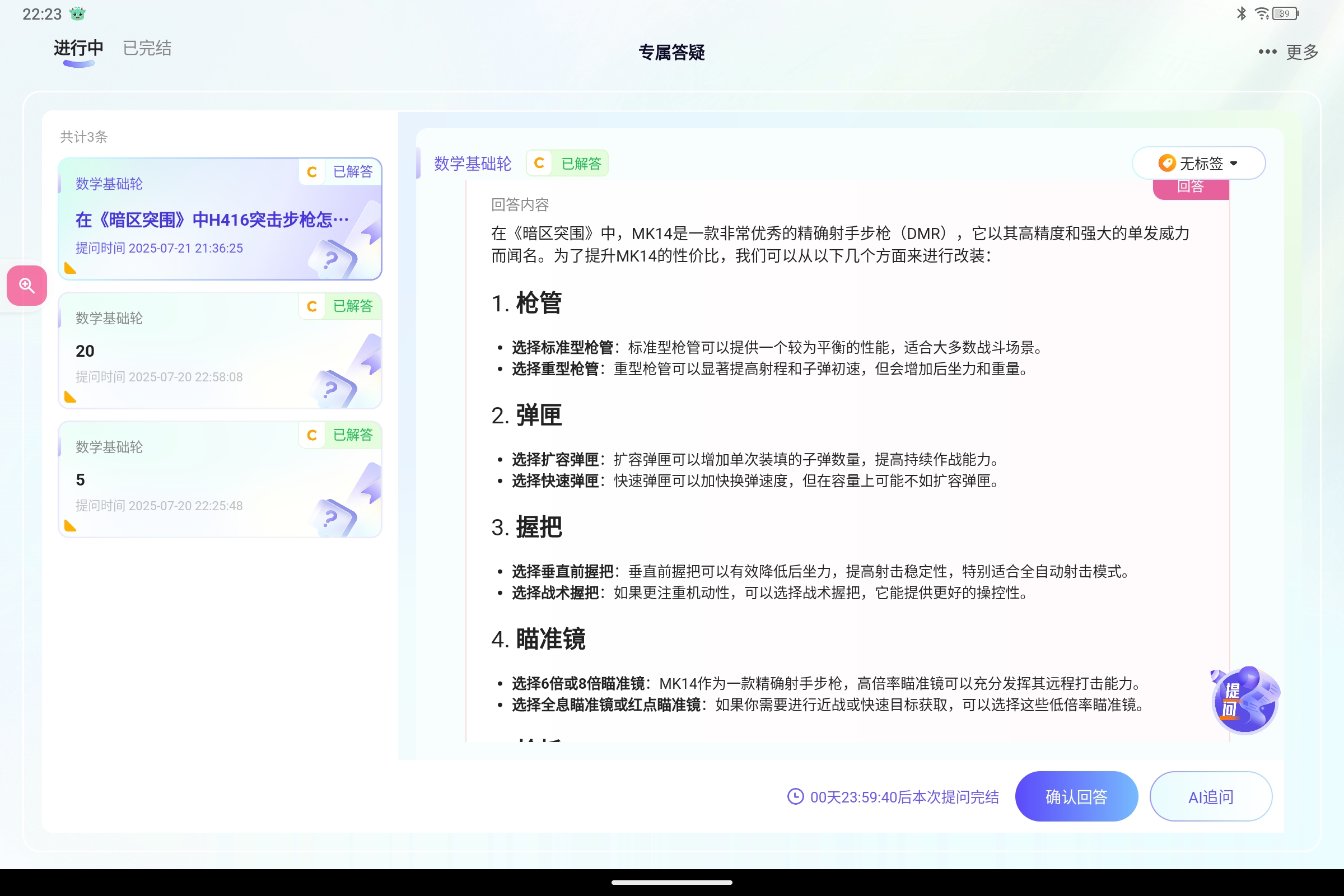The height and width of the screenshot is (896, 1344).
Task: Switch to the 进行中 tab
Action: [x=78, y=49]
